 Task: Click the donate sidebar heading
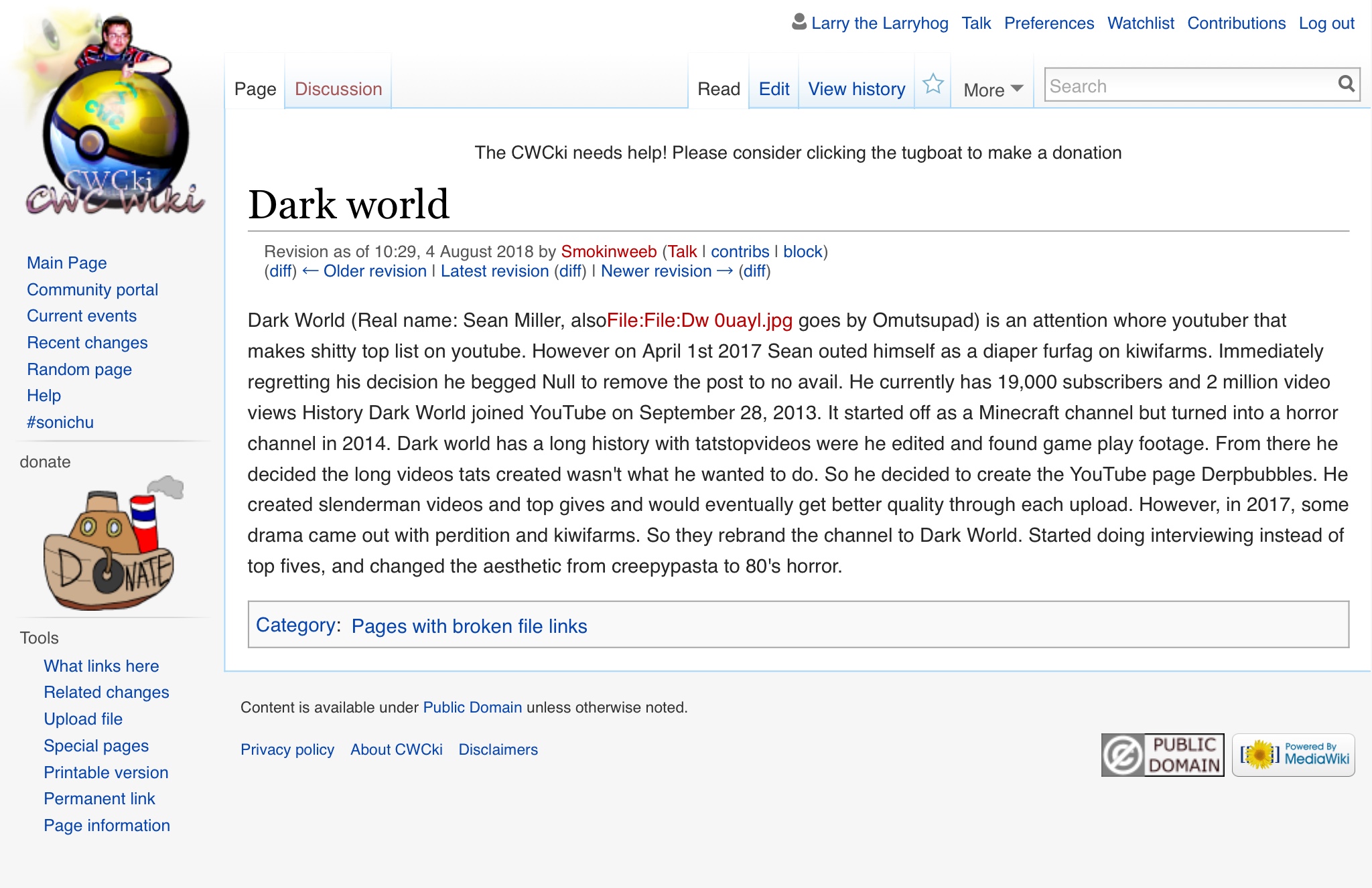pos(45,462)
